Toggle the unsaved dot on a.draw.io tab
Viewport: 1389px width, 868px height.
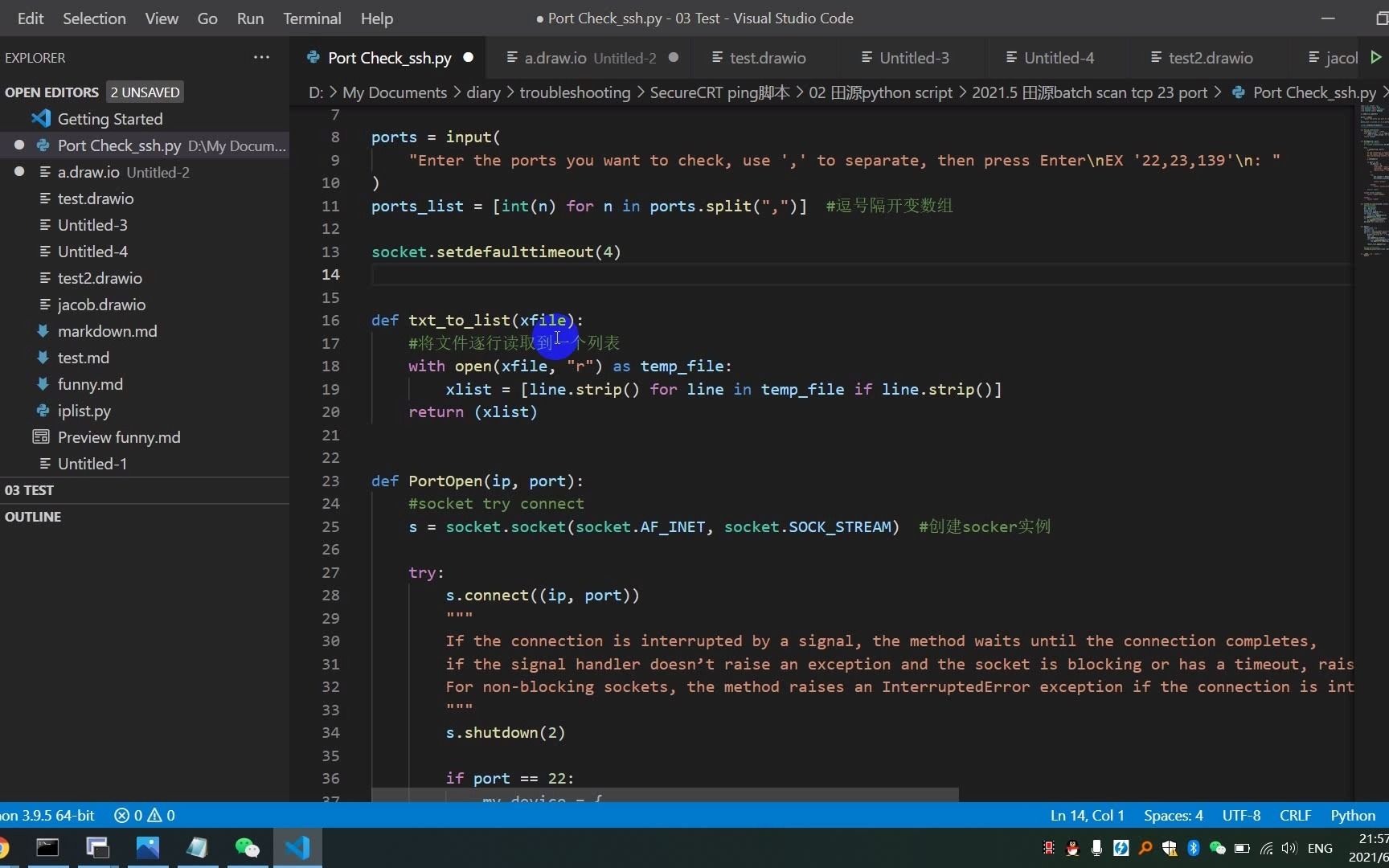pyautogui.click(x=674, y=57)
